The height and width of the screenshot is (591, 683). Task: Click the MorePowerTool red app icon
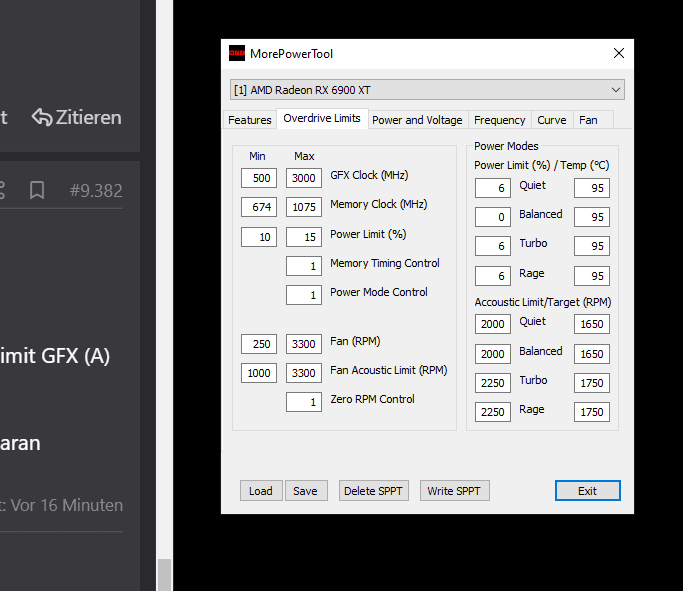237,53
